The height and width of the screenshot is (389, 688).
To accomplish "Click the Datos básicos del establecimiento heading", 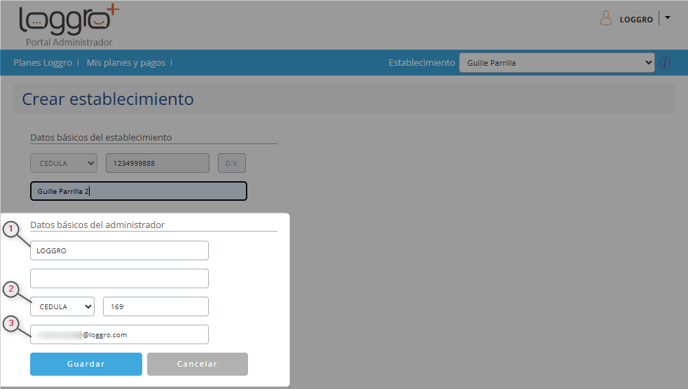I will pos(101,137).
